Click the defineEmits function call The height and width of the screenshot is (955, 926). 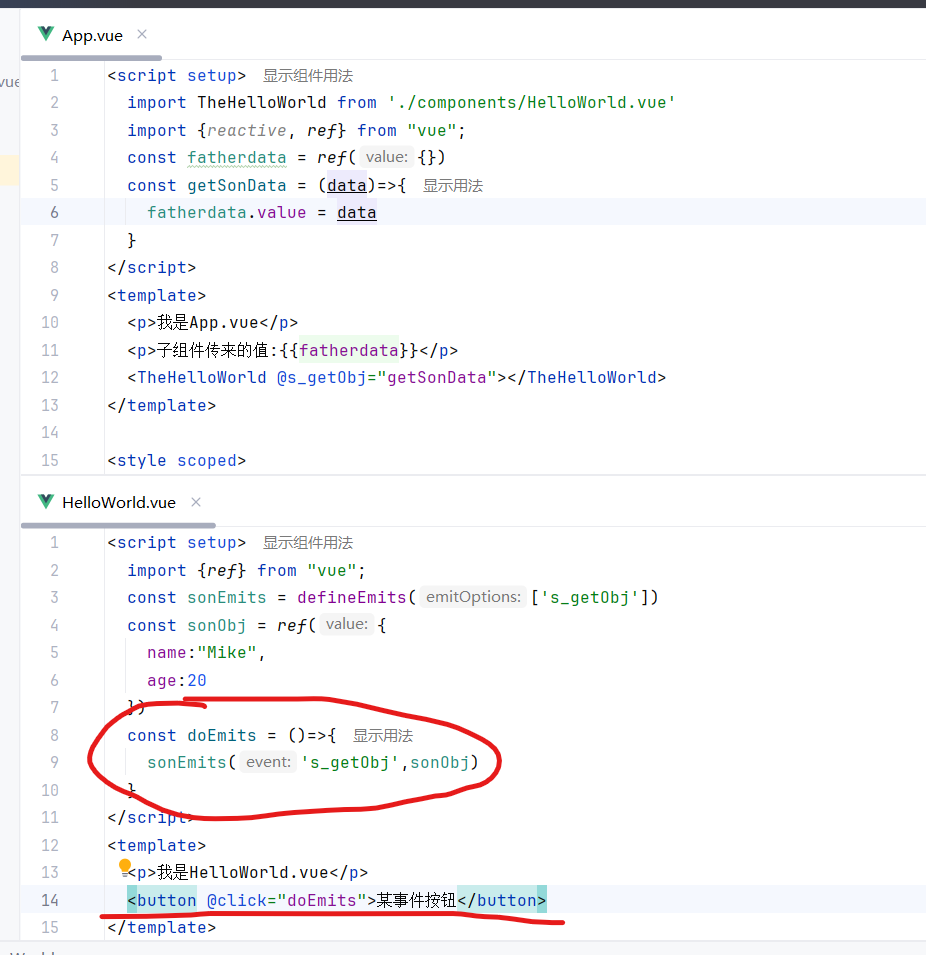pos(352,597)
